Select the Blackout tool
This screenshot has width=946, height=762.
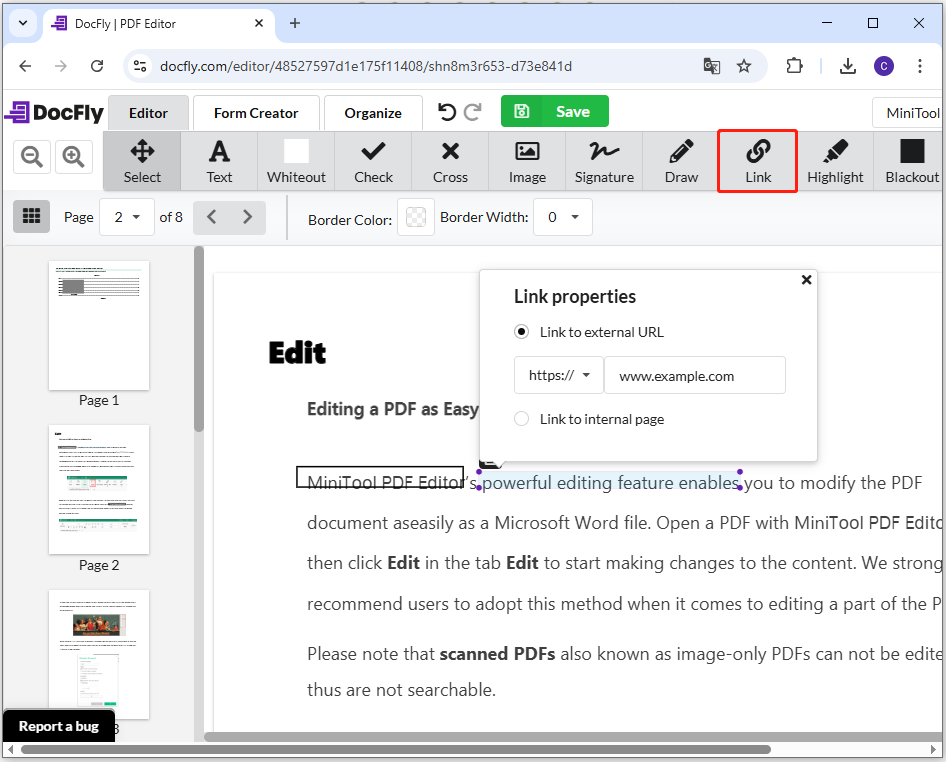[911, 161]
